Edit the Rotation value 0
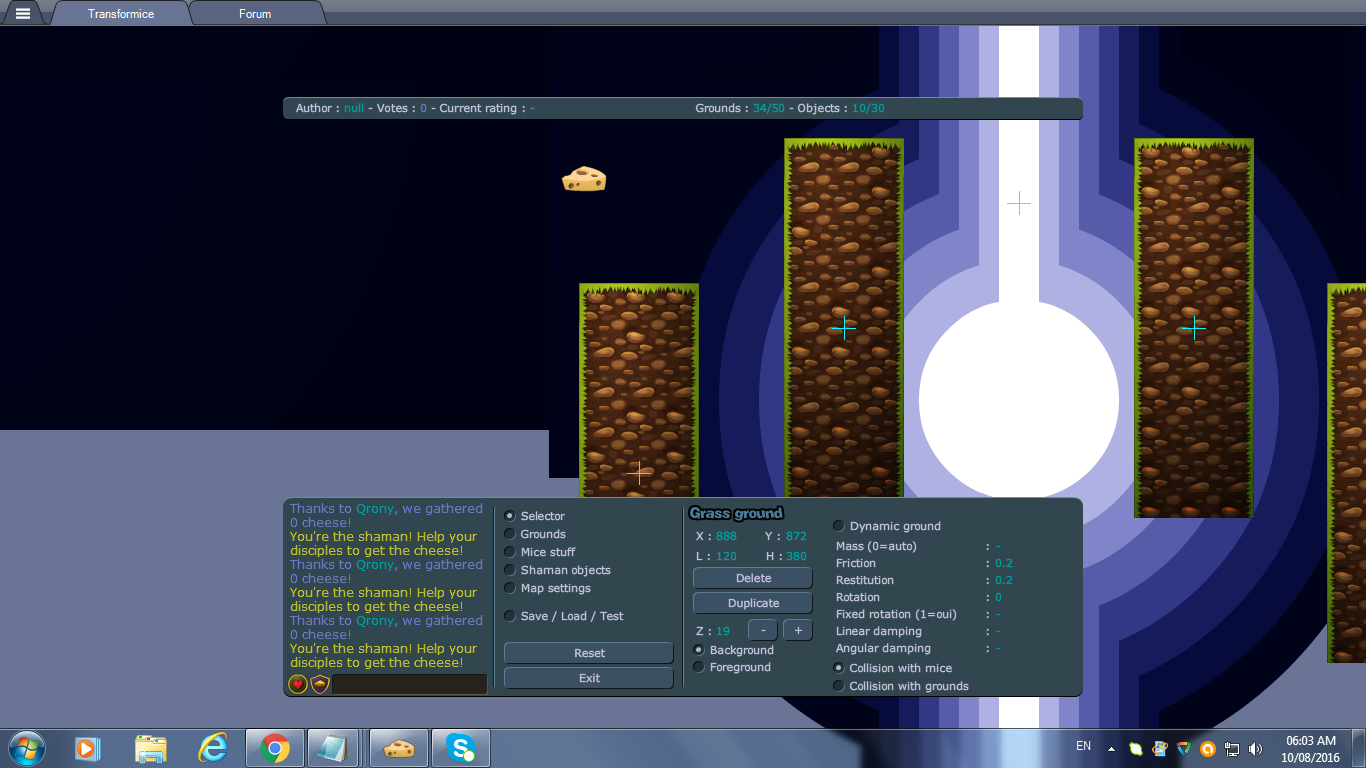This screenshot has height=768, width=1366. coord(998,597)
